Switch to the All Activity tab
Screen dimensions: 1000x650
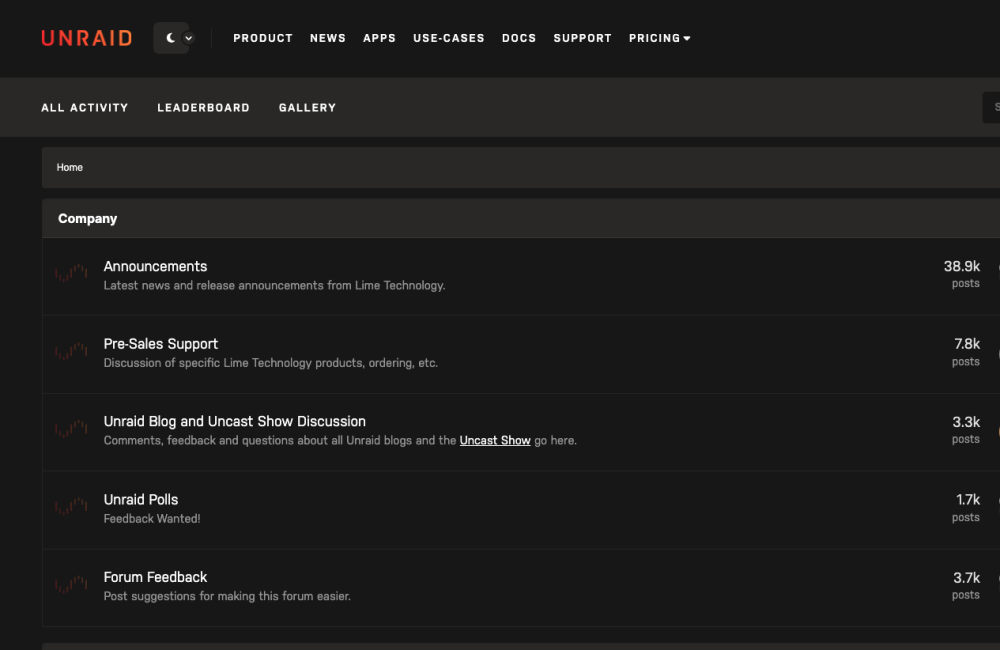point(85,108)
